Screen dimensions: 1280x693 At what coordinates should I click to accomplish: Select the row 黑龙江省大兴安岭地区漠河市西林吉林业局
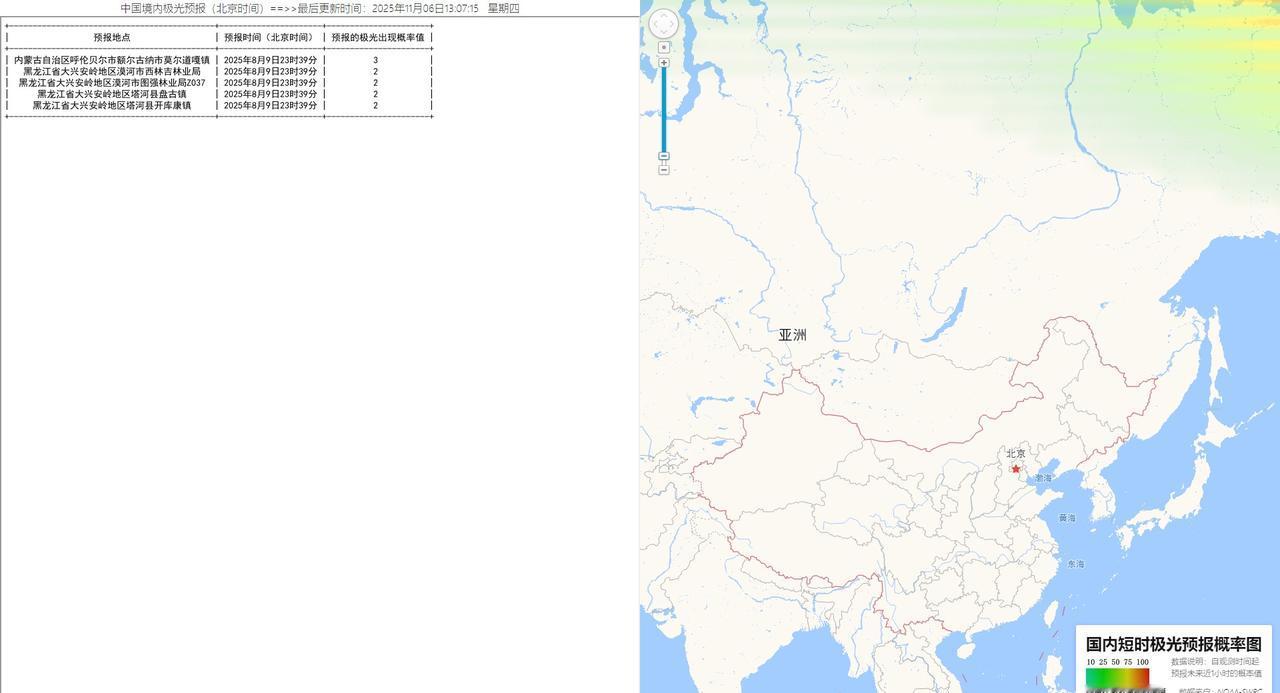click(x=219, y=71)
